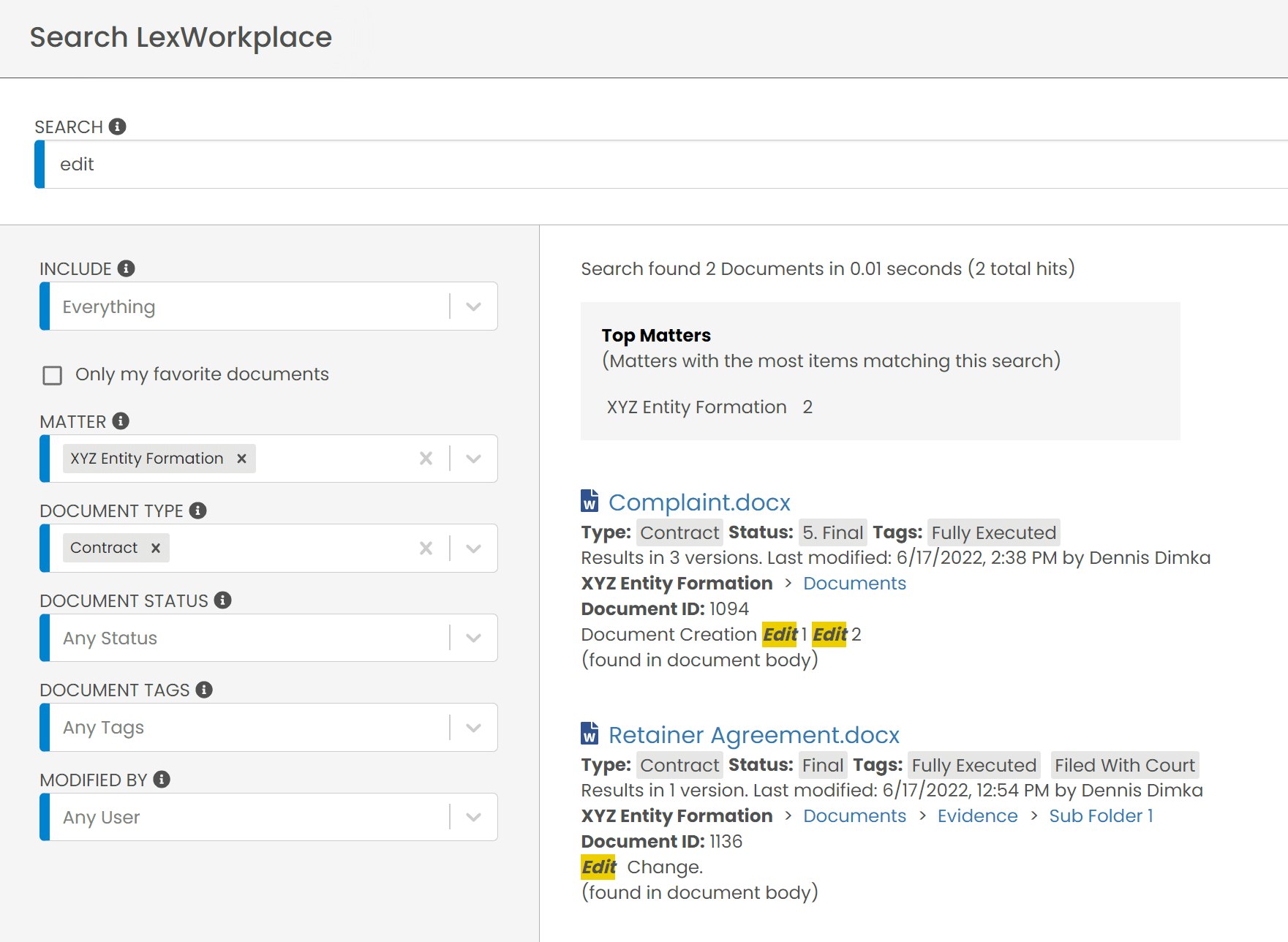Viewport: 1288px width, 942px height.
Task: Open the Complaint.docx result
Action: click(x=699, y=502)
